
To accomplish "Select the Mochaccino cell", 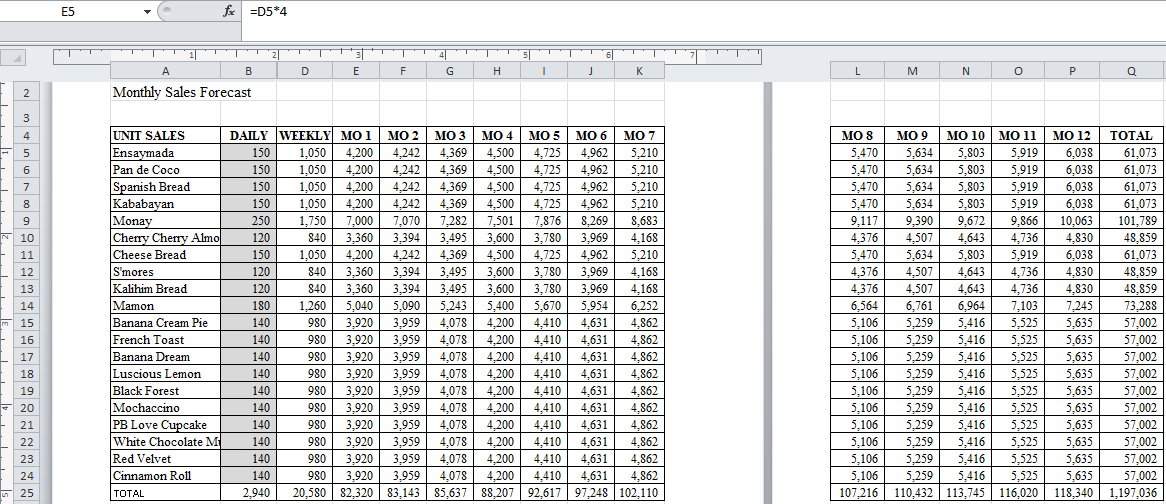I will pyautogui.click(x=165, y=407).
